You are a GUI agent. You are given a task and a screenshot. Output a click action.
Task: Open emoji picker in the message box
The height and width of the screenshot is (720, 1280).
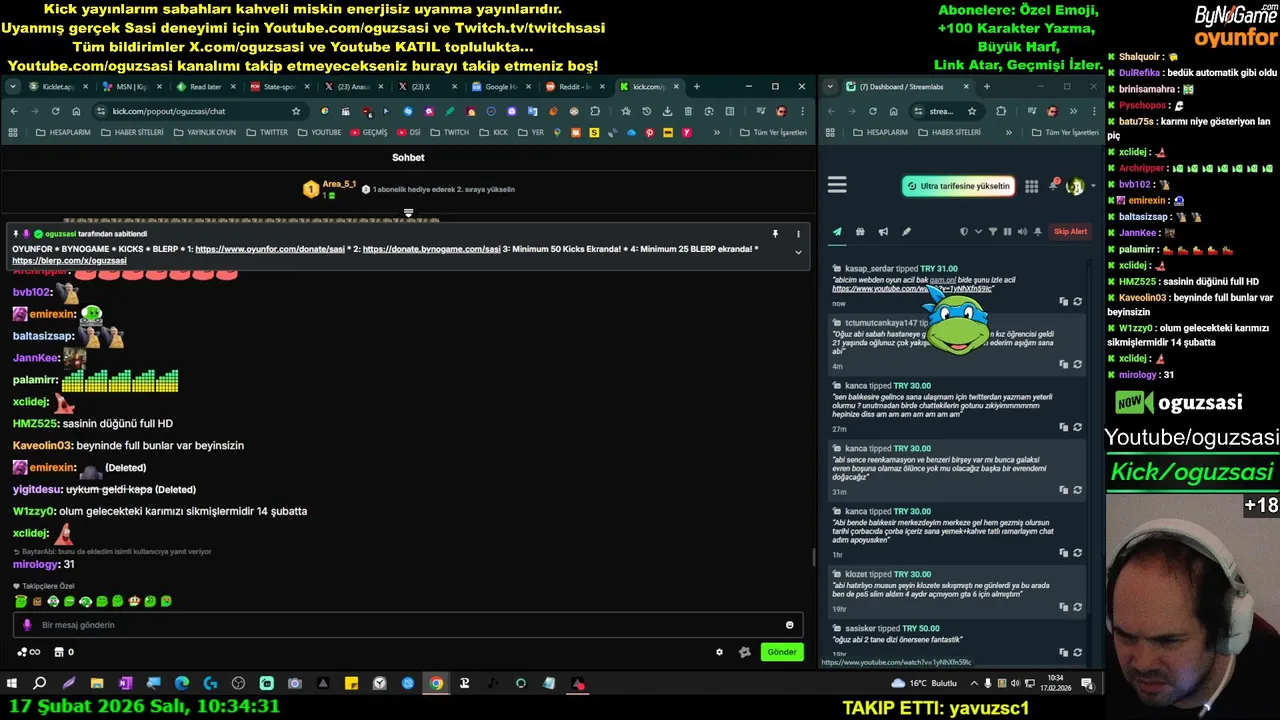(x=789, y=625)
